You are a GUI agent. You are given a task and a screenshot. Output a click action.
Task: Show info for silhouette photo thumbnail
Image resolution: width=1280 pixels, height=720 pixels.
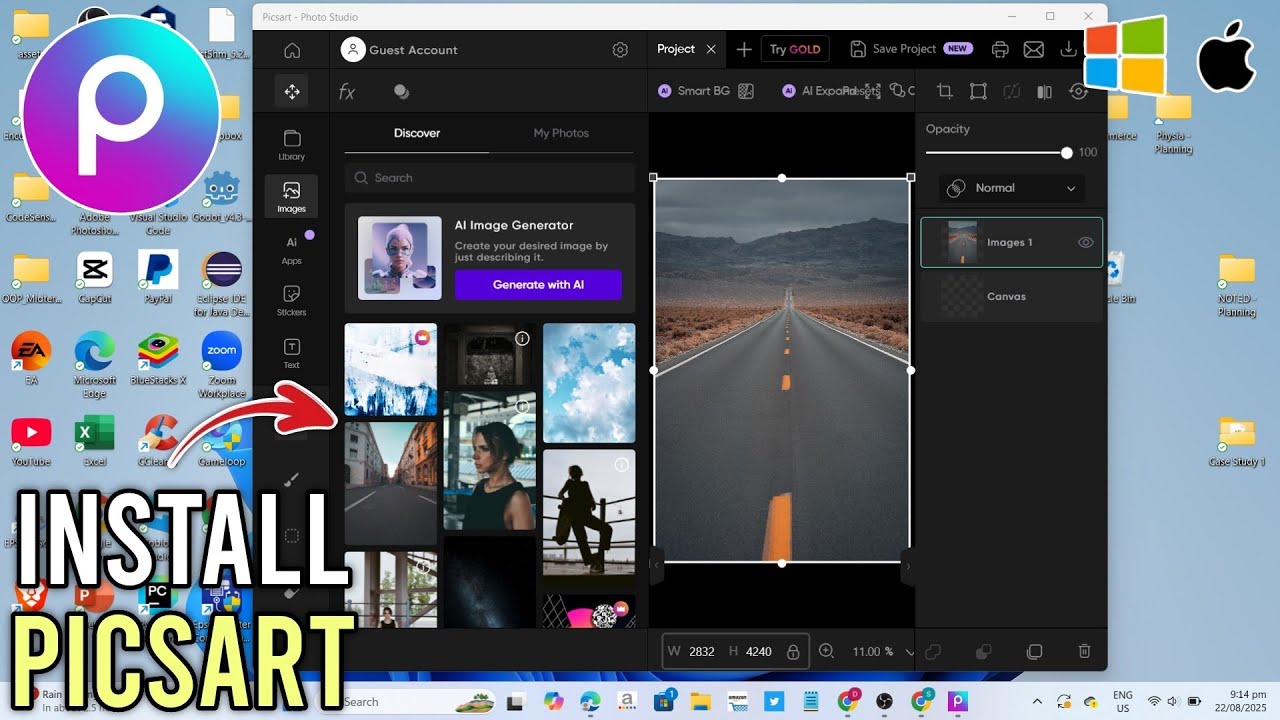(621, 465)
